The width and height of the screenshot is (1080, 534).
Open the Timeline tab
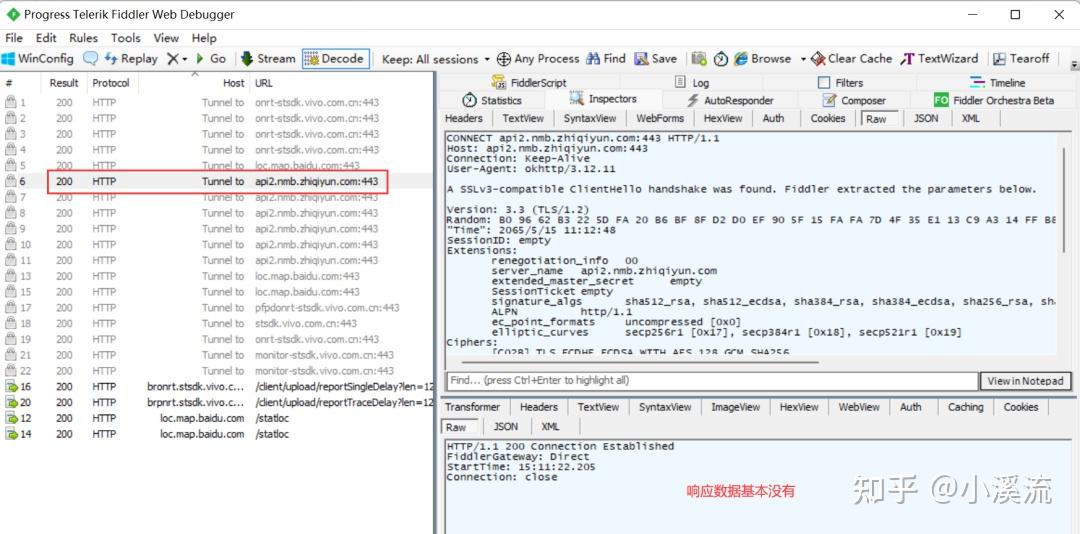(x=997, y=83)
